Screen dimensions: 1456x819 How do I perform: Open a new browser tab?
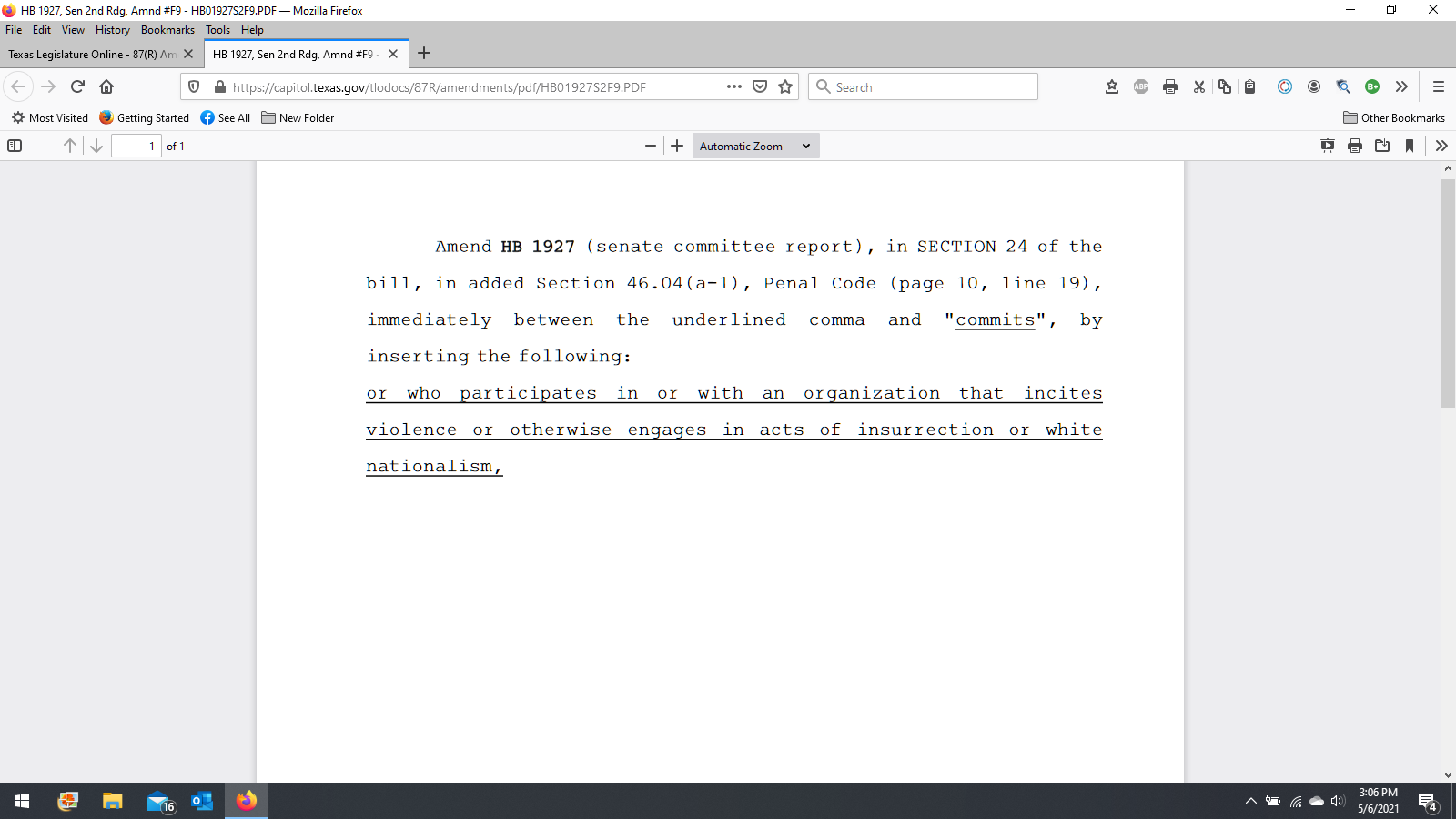[x=424, y=54]
